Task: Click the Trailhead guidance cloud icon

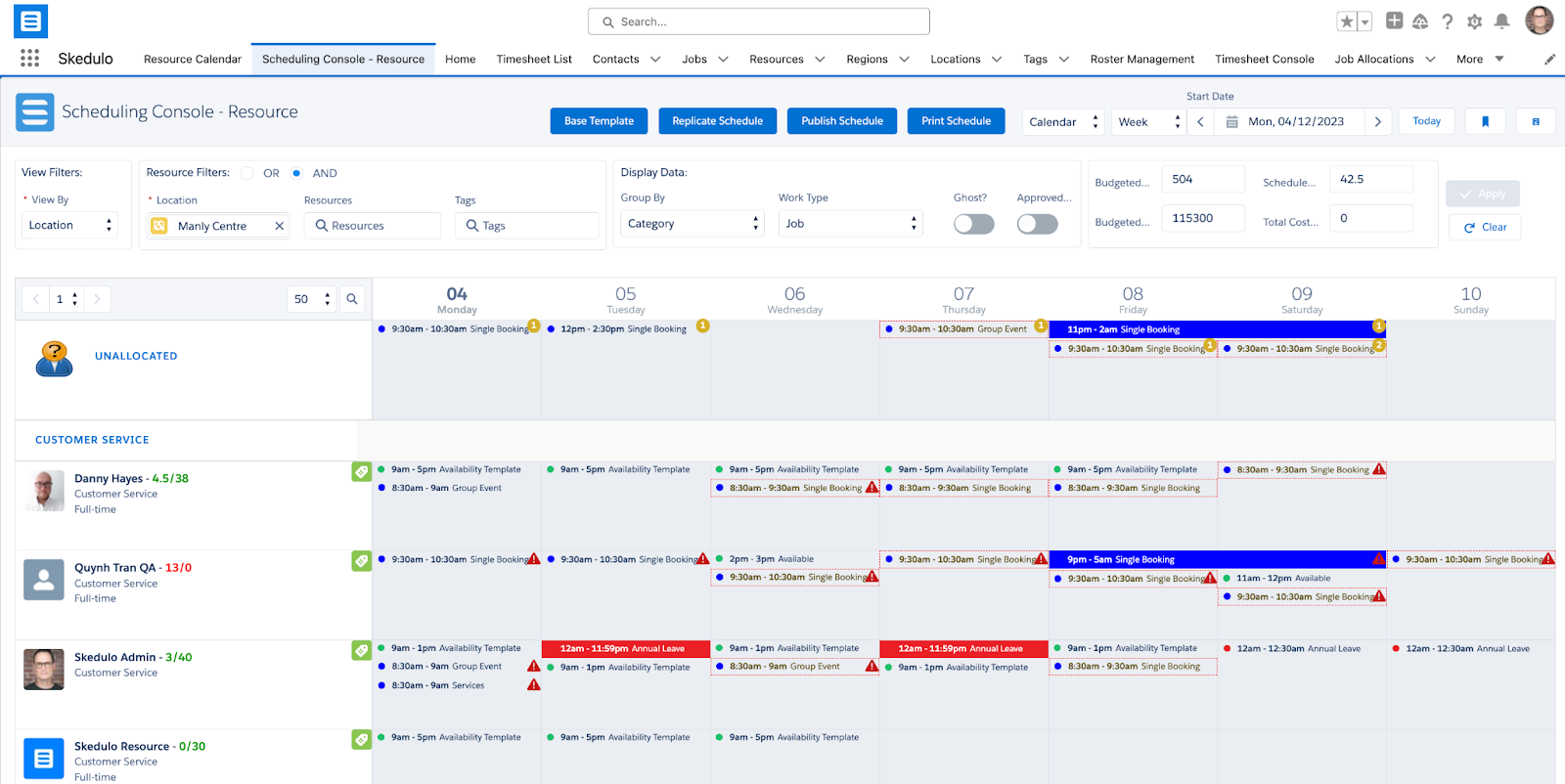Action: pyautogui.click(x=1420, y=22)
